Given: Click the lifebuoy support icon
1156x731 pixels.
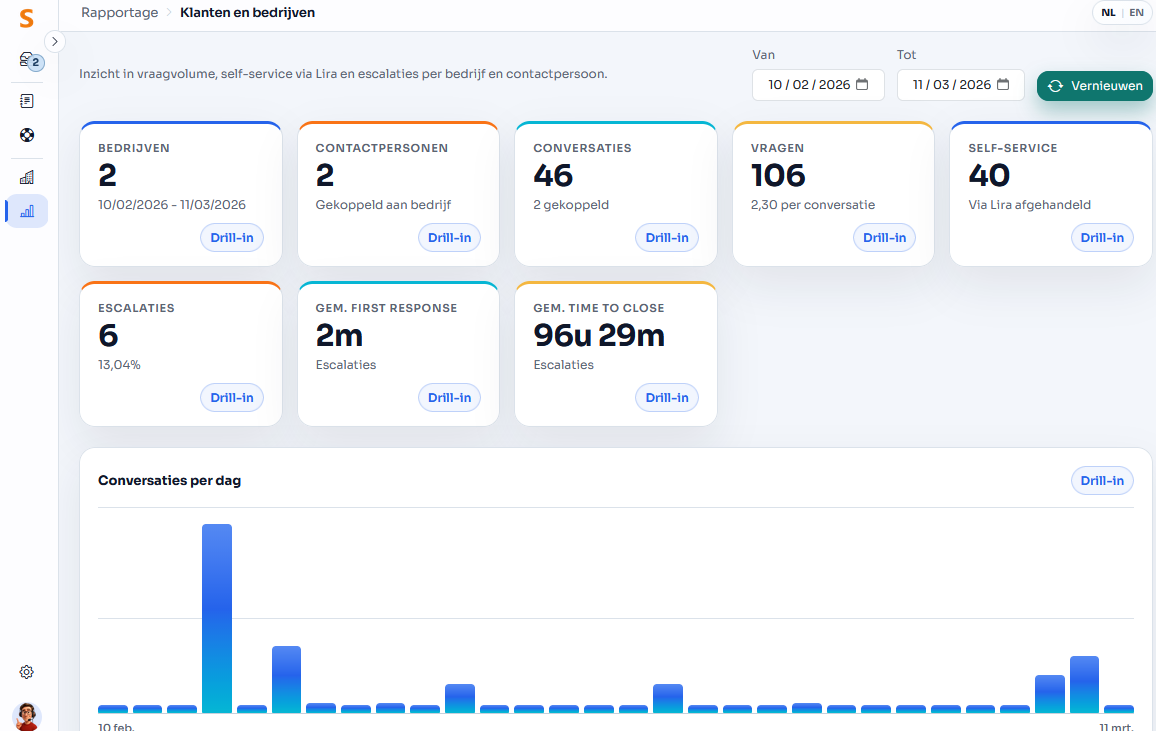Looking at the screenshot, I should pos(27,135).
